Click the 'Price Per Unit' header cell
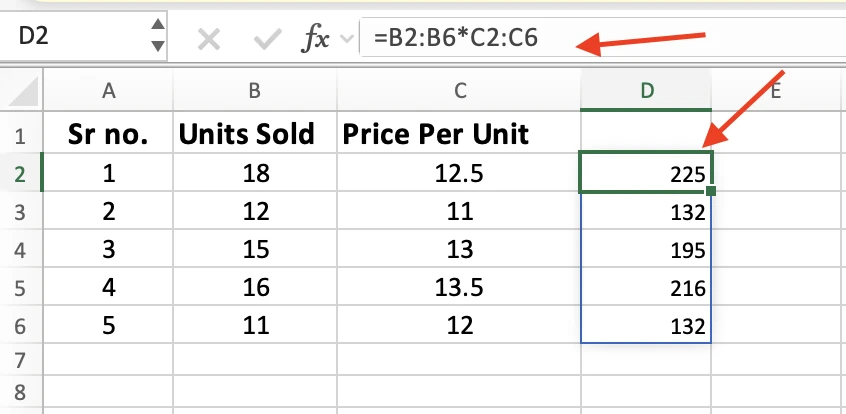 459,134
